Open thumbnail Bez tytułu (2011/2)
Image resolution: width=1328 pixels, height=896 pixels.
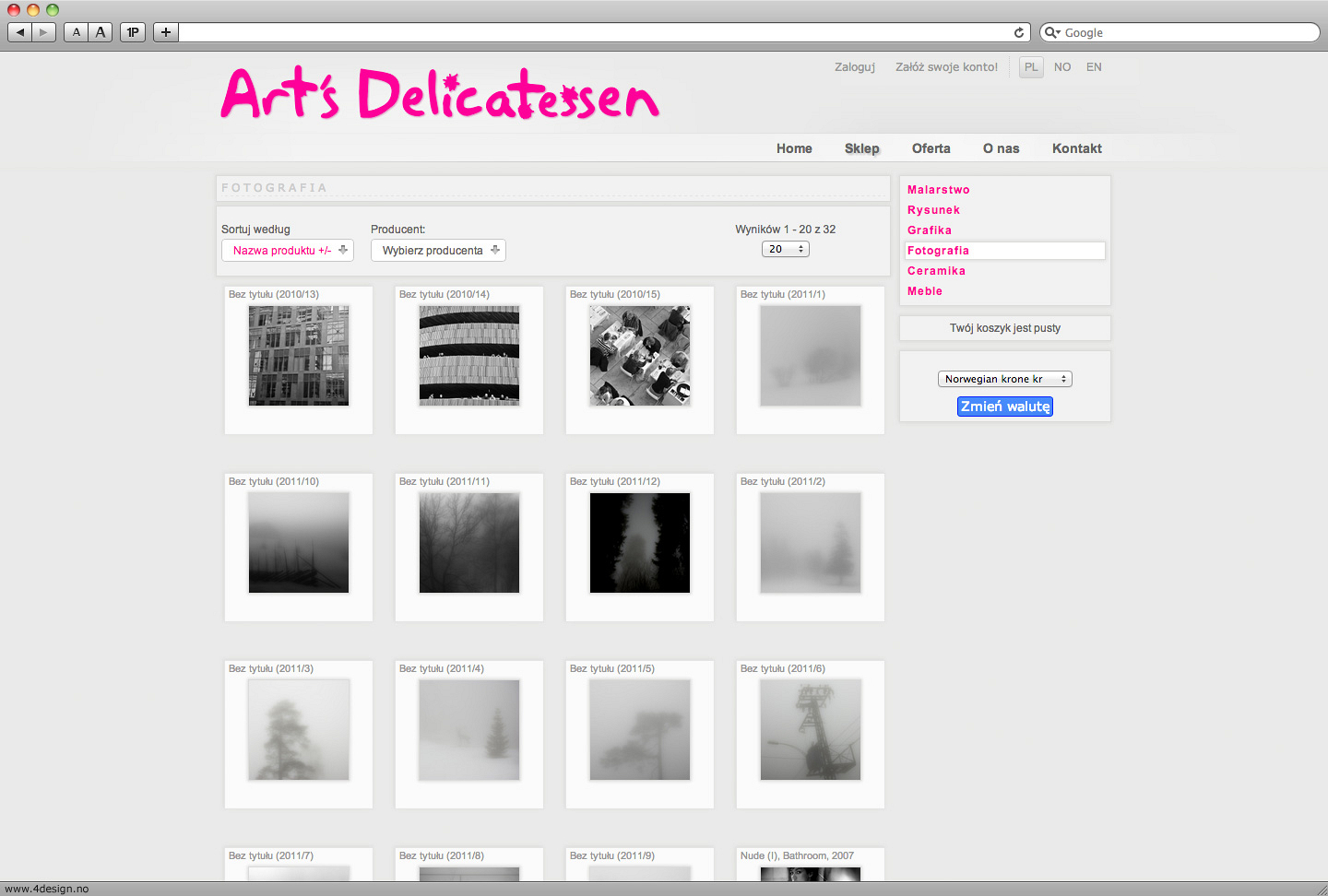[811, 543]
